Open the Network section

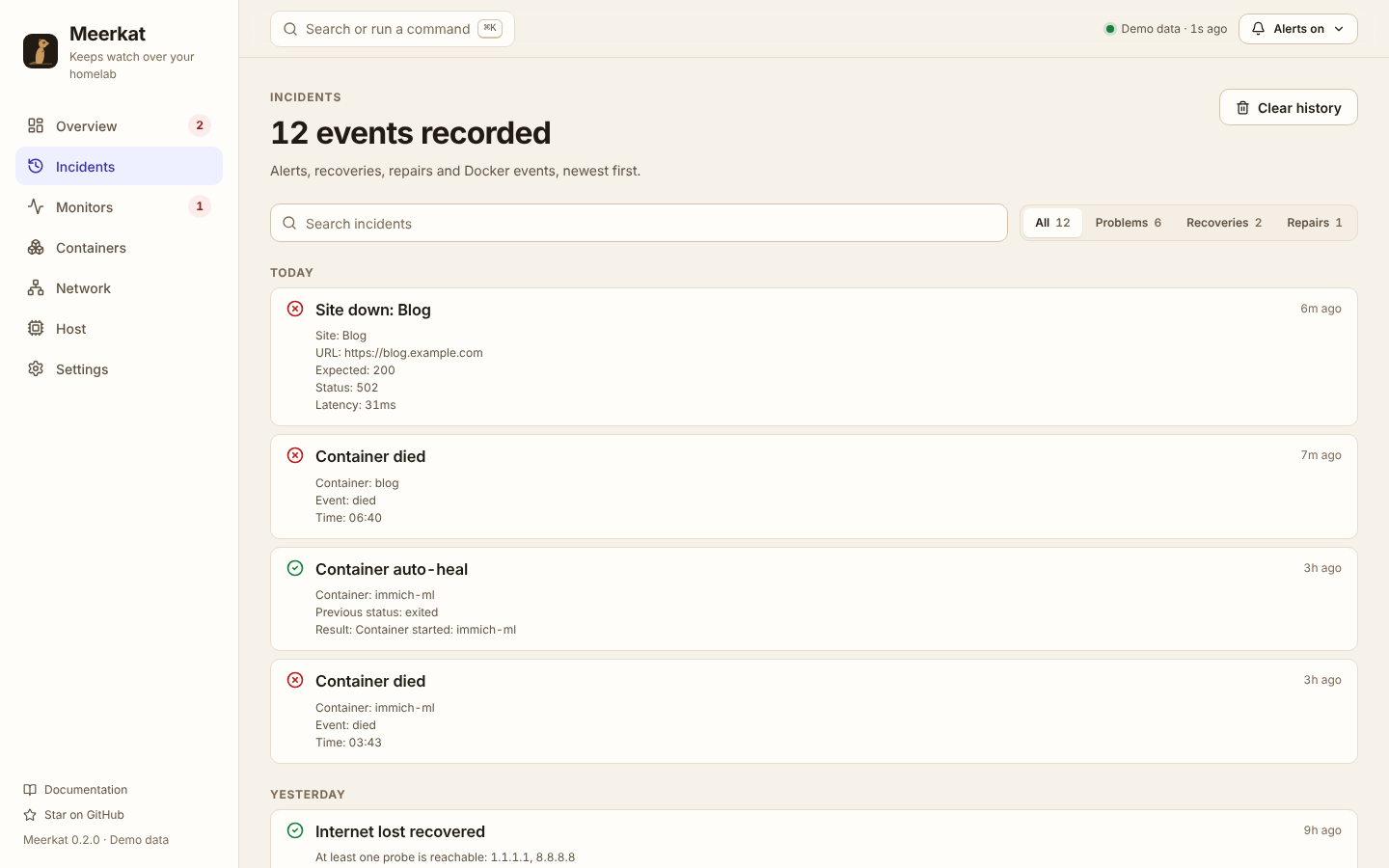[119, 287]
